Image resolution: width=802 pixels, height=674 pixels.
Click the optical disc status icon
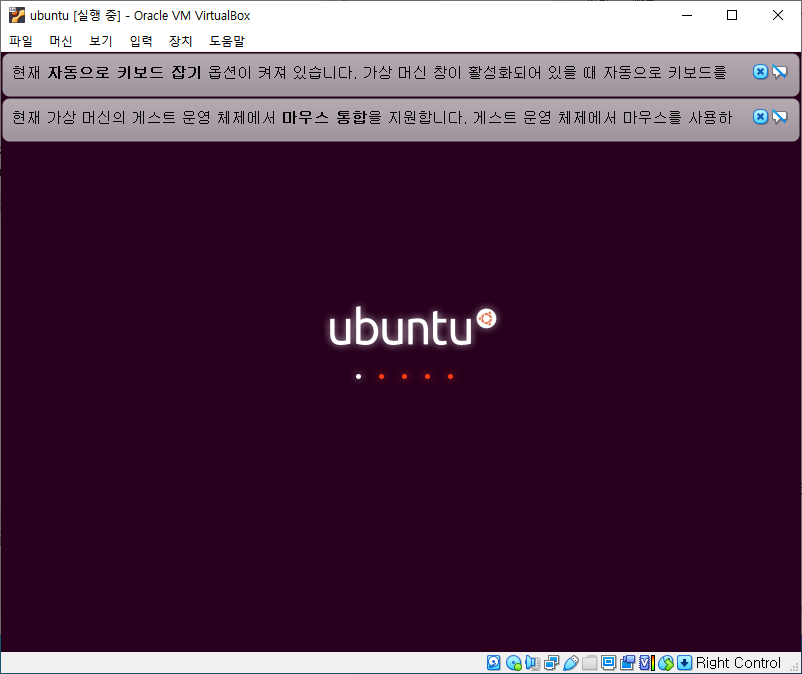pos(513,663)
